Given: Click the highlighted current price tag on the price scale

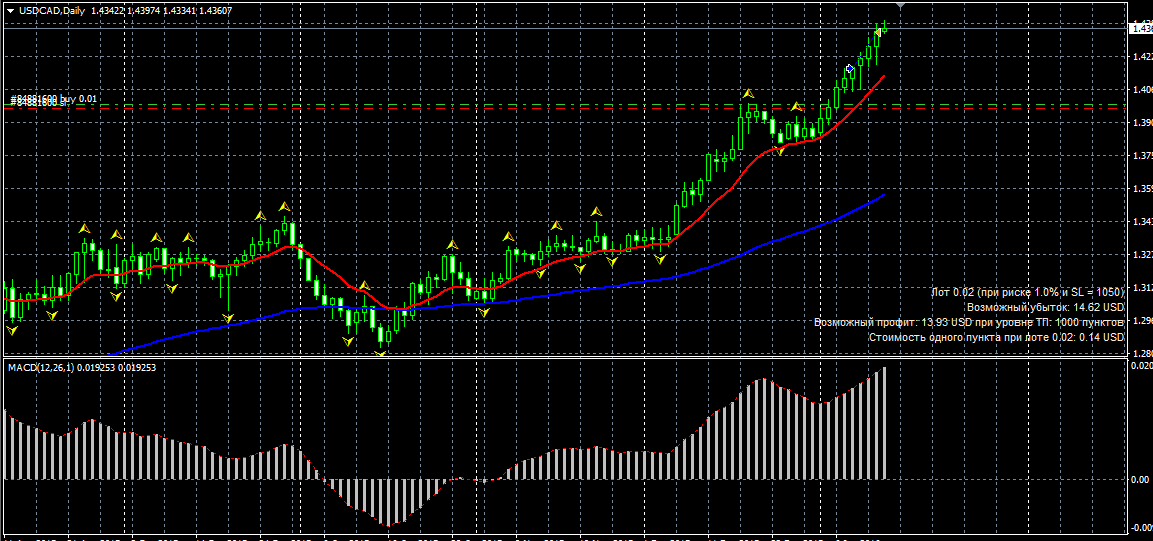Looking at the screenshot, I should (1140, 29).
